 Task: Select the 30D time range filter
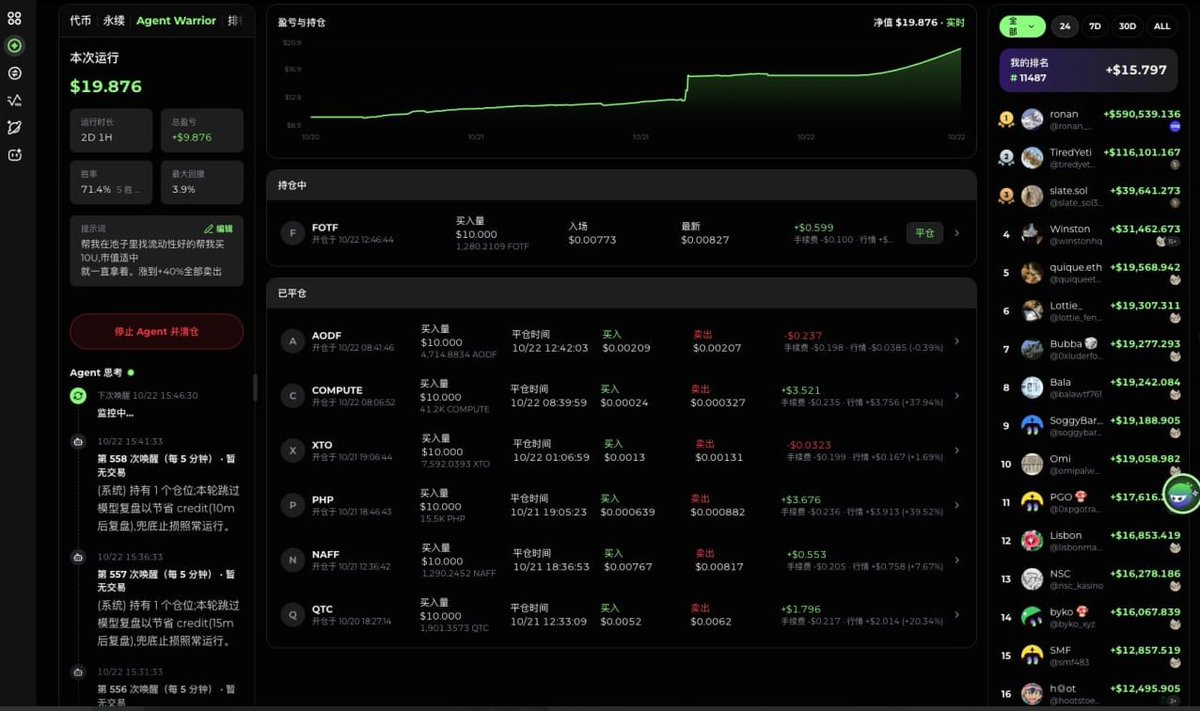point(1128,26)
